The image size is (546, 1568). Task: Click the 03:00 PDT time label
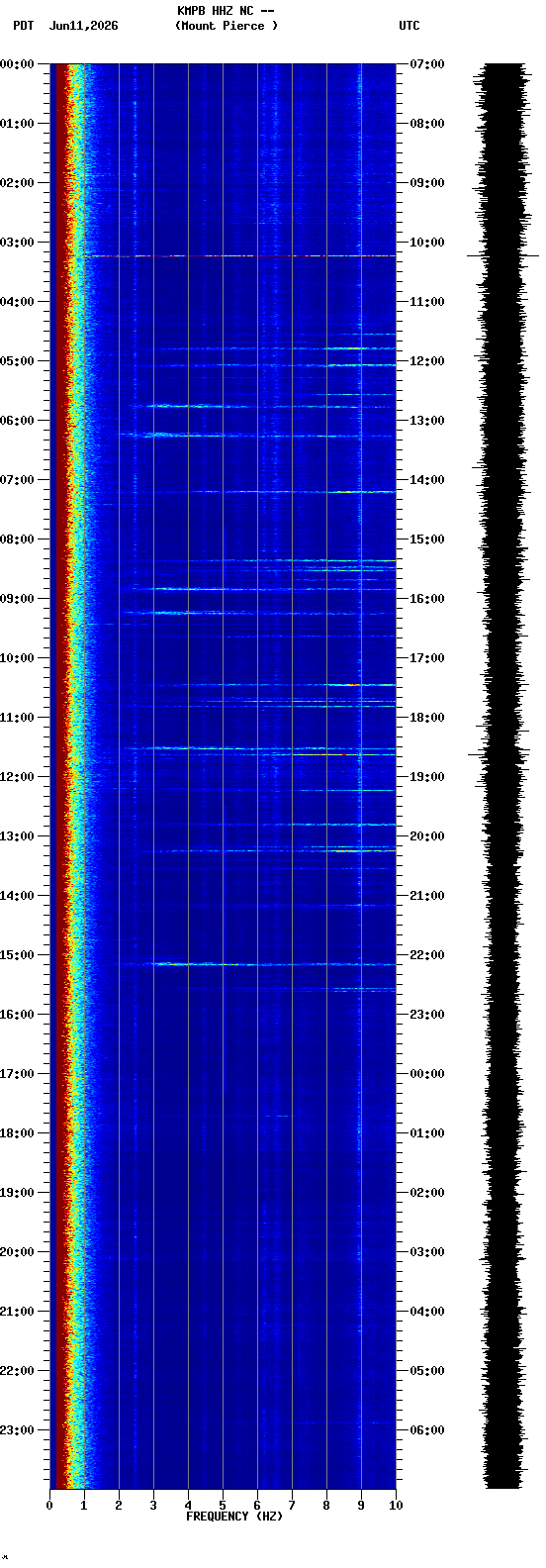[17, 243]
